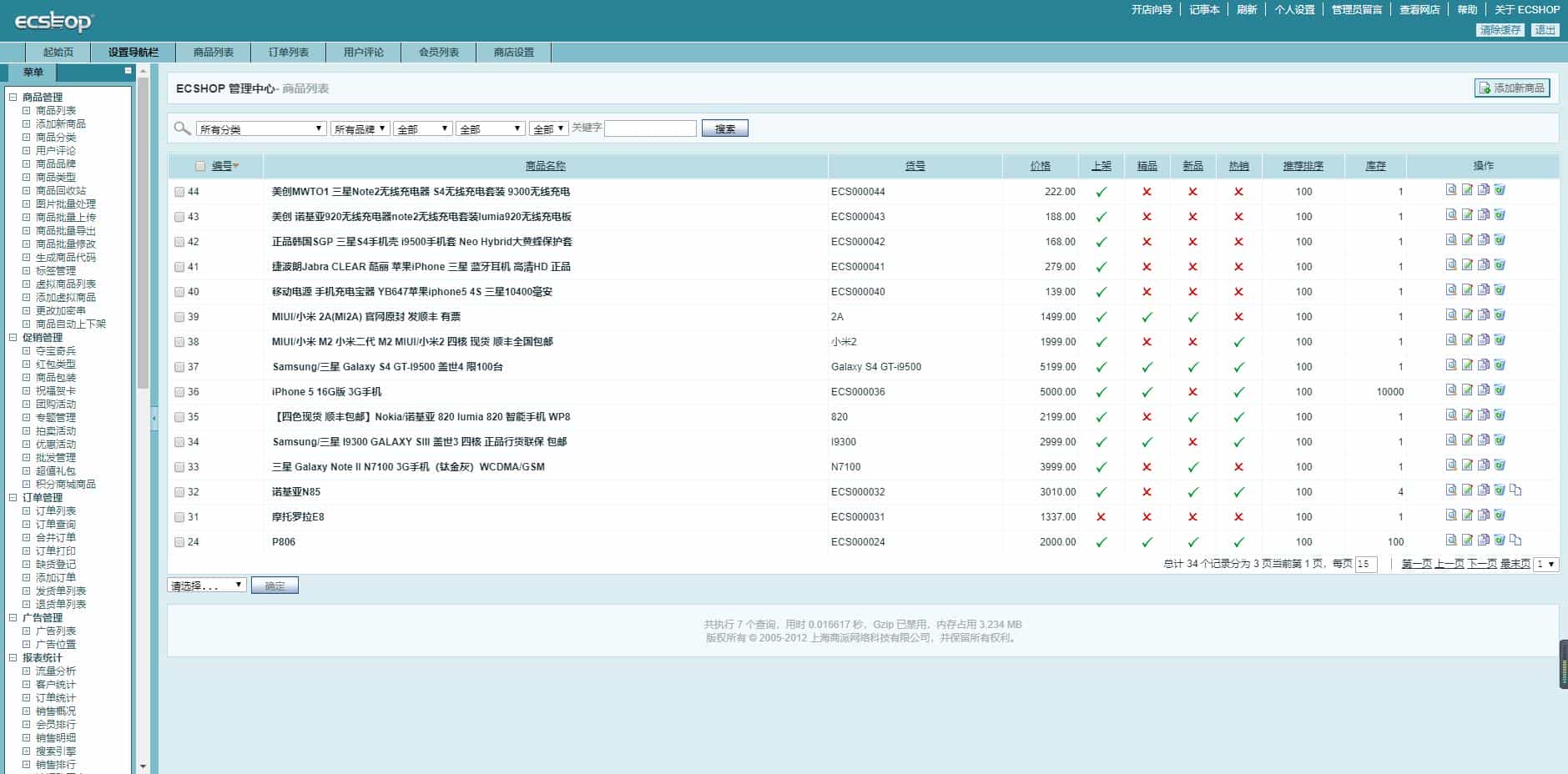Switch to the 会员列表 tab
This screenshot has width=1568, height=774.
[438, 52]
